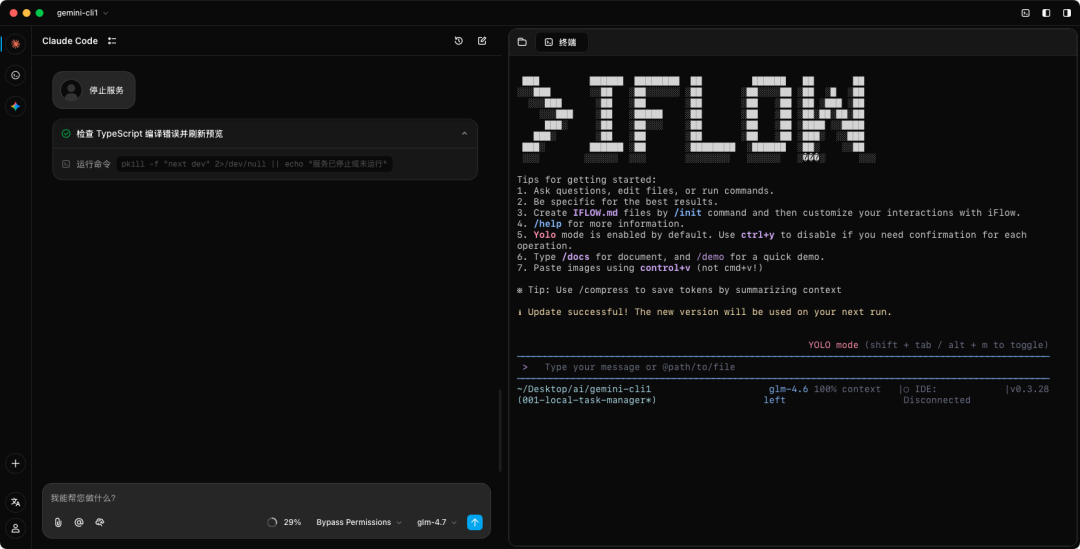
Task: Open the gemini-cli1 project dropdown
Action: pyautogui.click(x=83, y=13)
